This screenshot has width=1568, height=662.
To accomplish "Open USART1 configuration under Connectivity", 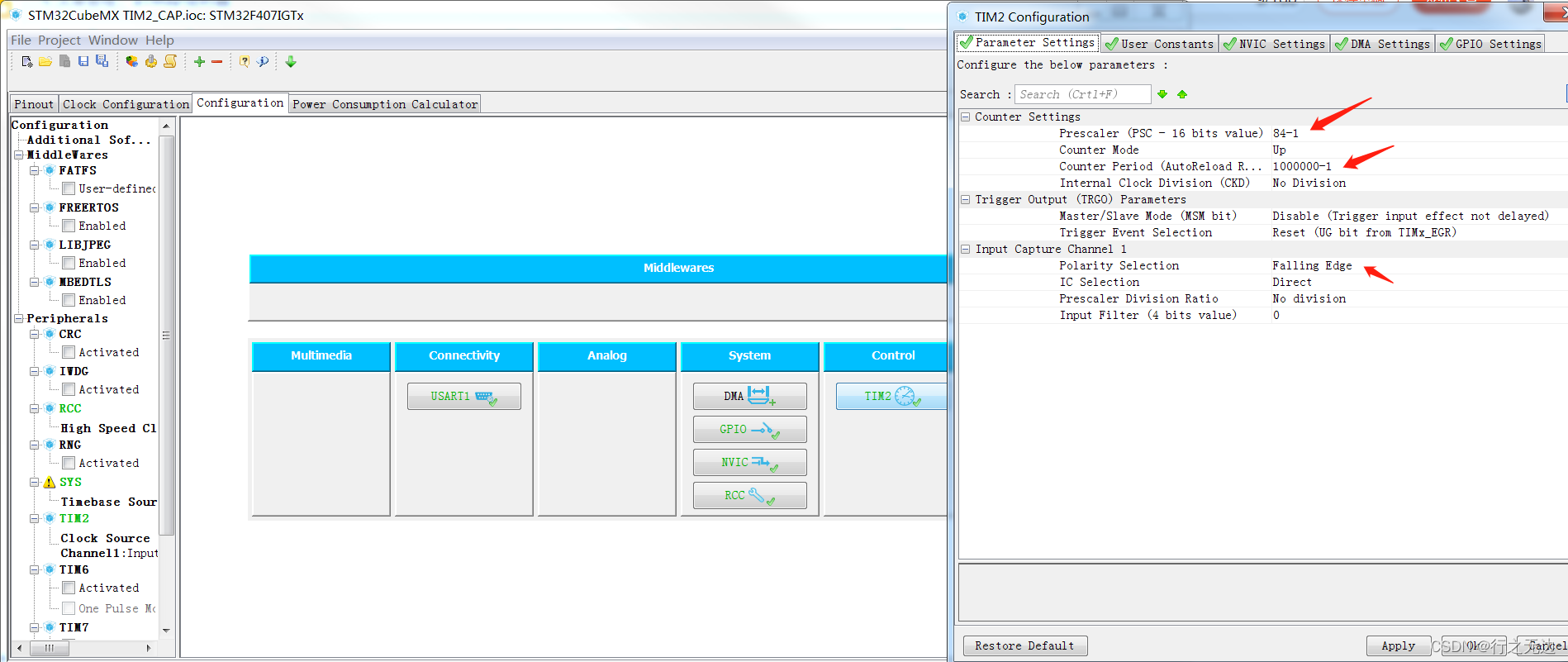I will click(x=463, y=397).
